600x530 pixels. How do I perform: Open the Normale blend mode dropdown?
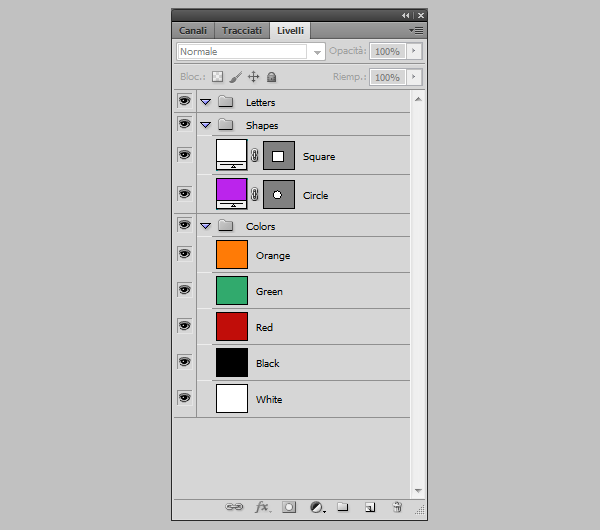click(251, 51)
